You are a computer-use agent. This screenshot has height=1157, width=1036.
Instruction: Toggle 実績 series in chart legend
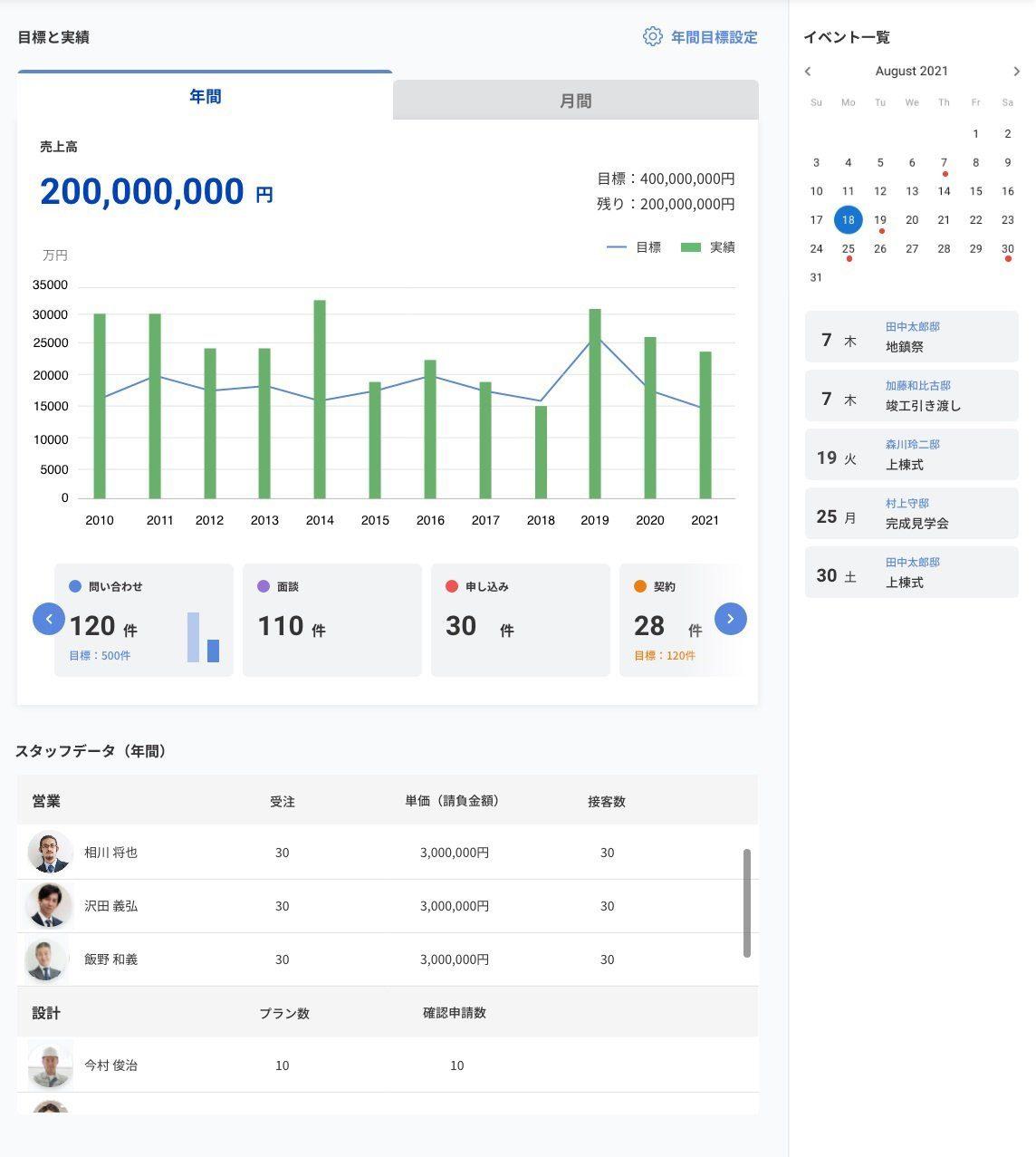tap(708, 247)
